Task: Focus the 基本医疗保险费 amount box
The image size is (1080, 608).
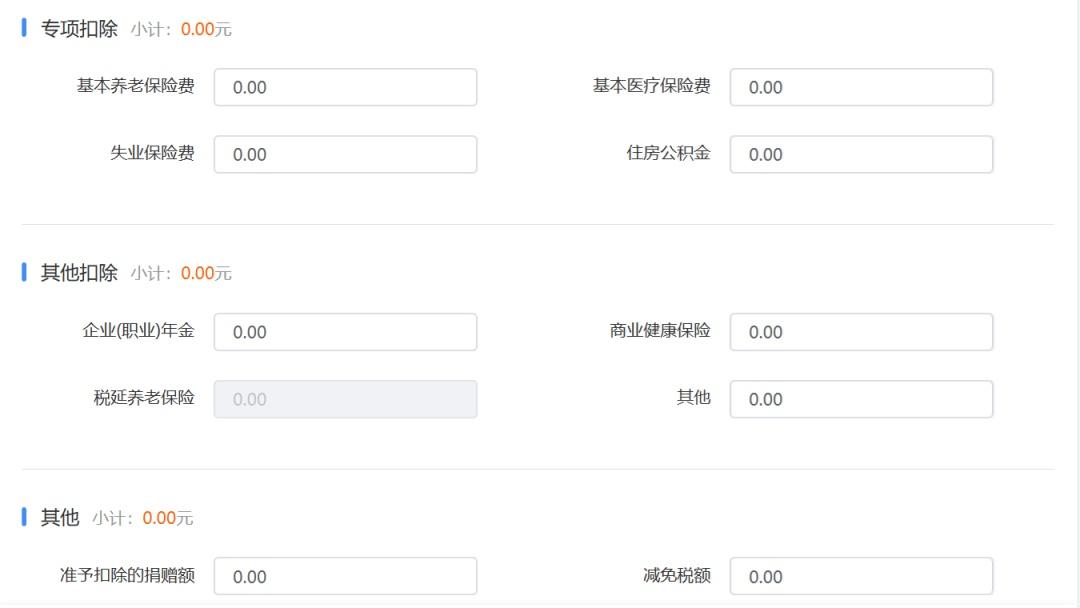Action: pyautogui.click(x=861, y=87)
